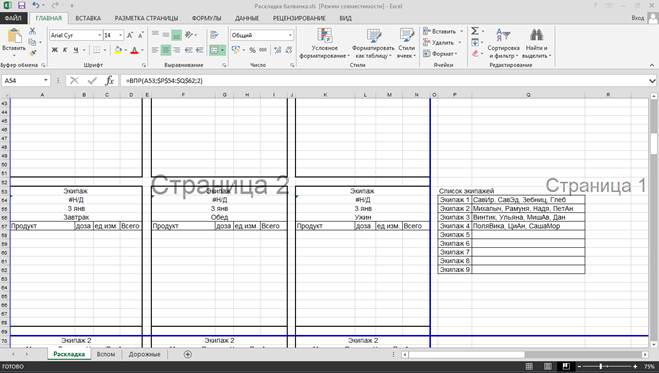Cancel formula entry with X icon

[x=74, y=80]
